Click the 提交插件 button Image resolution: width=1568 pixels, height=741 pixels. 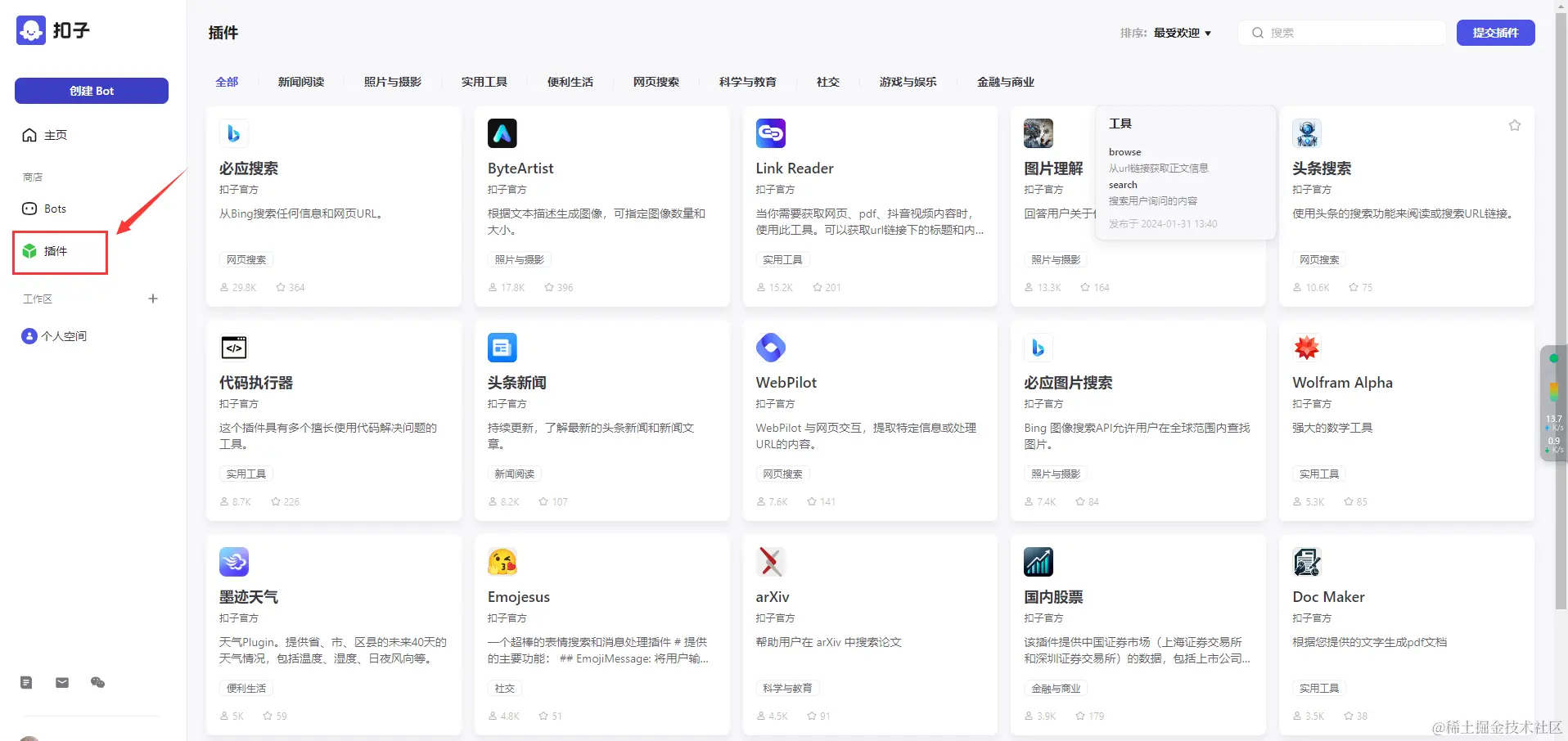point(1496,33)
